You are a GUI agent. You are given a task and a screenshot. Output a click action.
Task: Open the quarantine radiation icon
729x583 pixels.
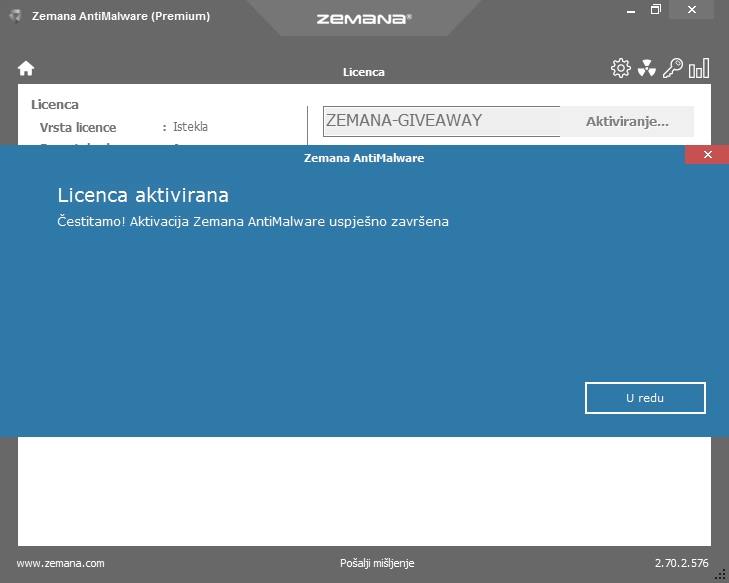(647, 68)
